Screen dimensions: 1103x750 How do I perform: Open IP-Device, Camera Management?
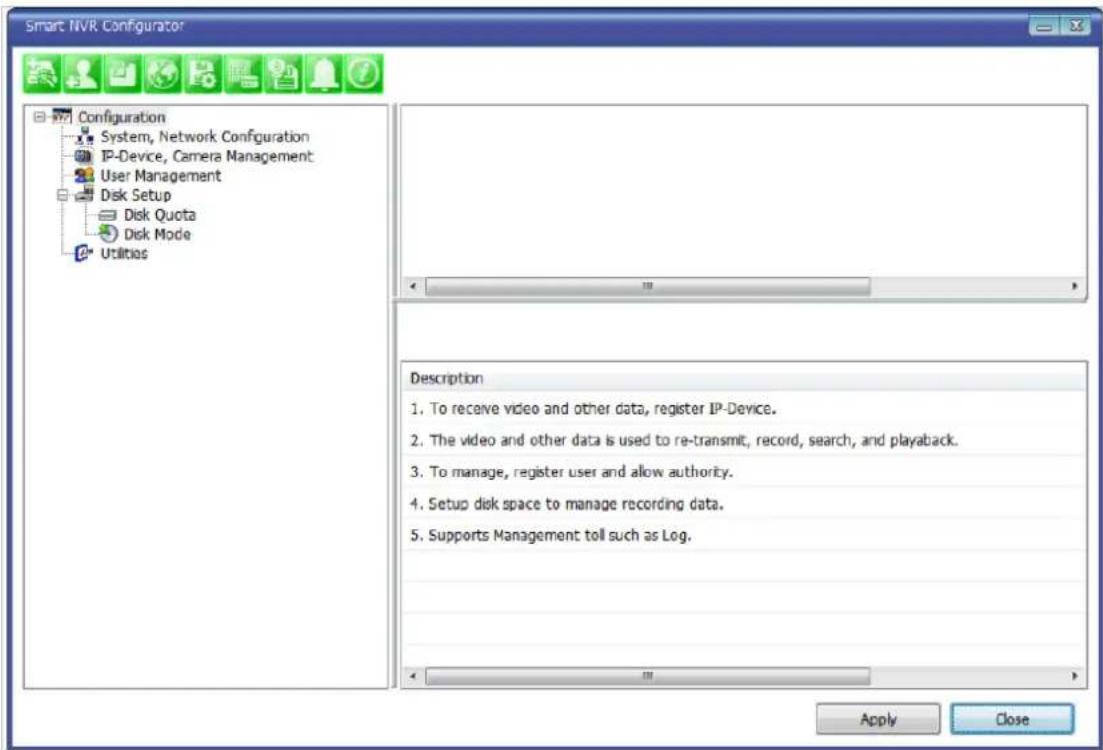point(207,156)
